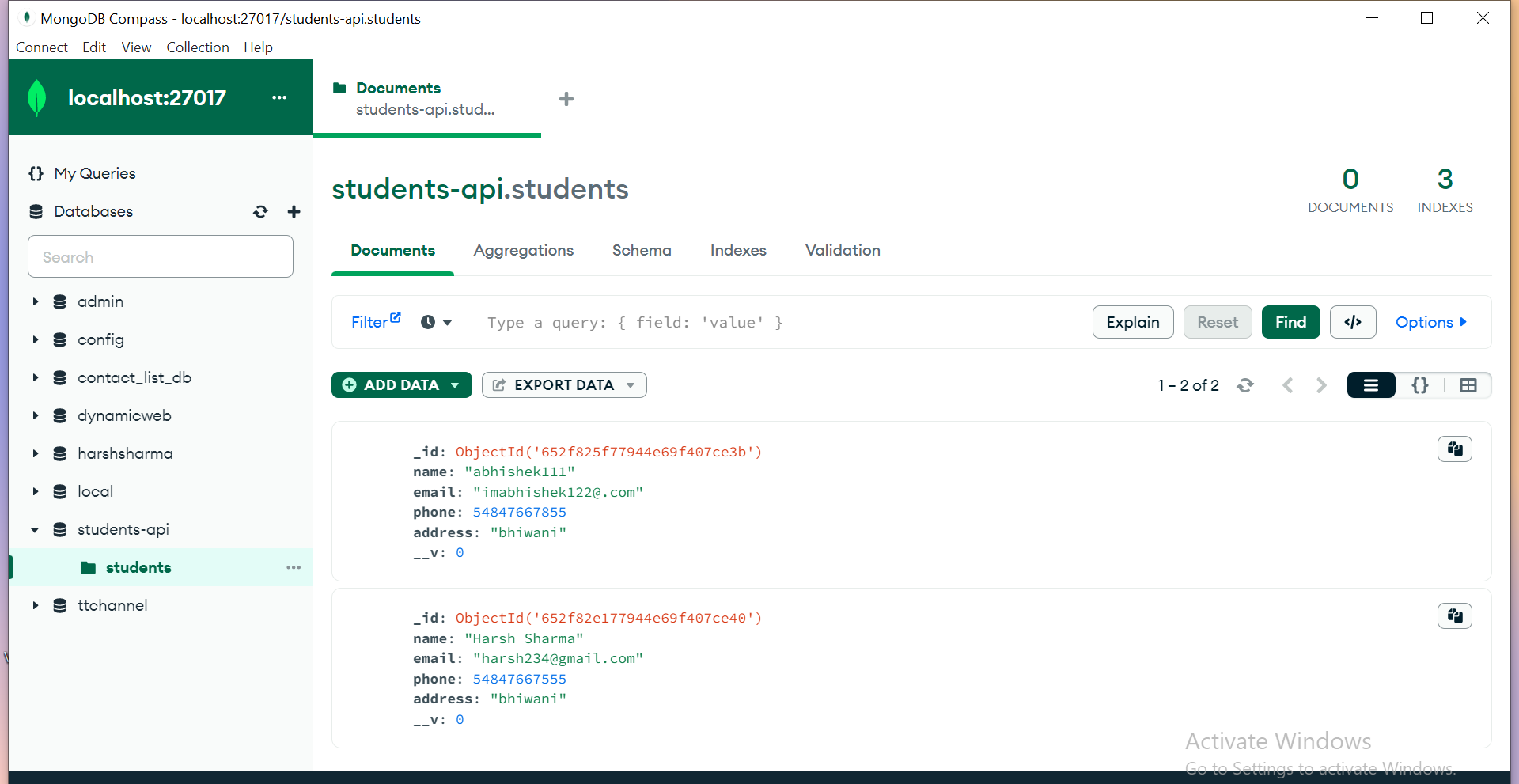Viewport: 1519px width, 784px height.
Task: Click the Find button
Action: tap(1290, 322)
